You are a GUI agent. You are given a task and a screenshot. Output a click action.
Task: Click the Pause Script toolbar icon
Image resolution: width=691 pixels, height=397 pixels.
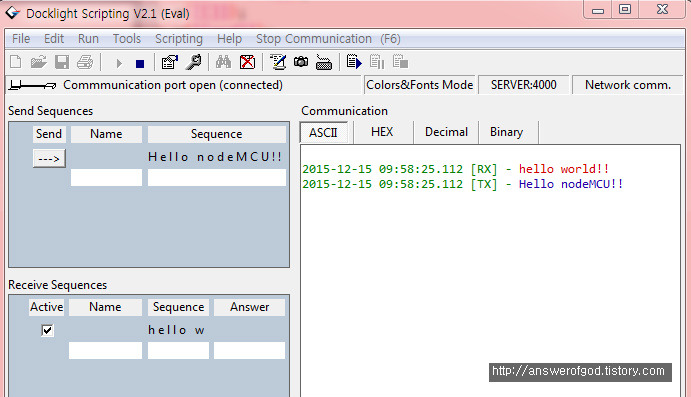[377, 62]
